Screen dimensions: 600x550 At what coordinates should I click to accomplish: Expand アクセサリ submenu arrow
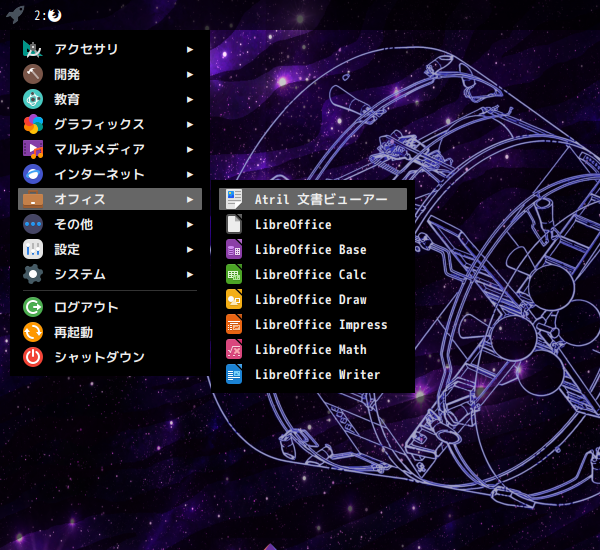pos(190,49)
